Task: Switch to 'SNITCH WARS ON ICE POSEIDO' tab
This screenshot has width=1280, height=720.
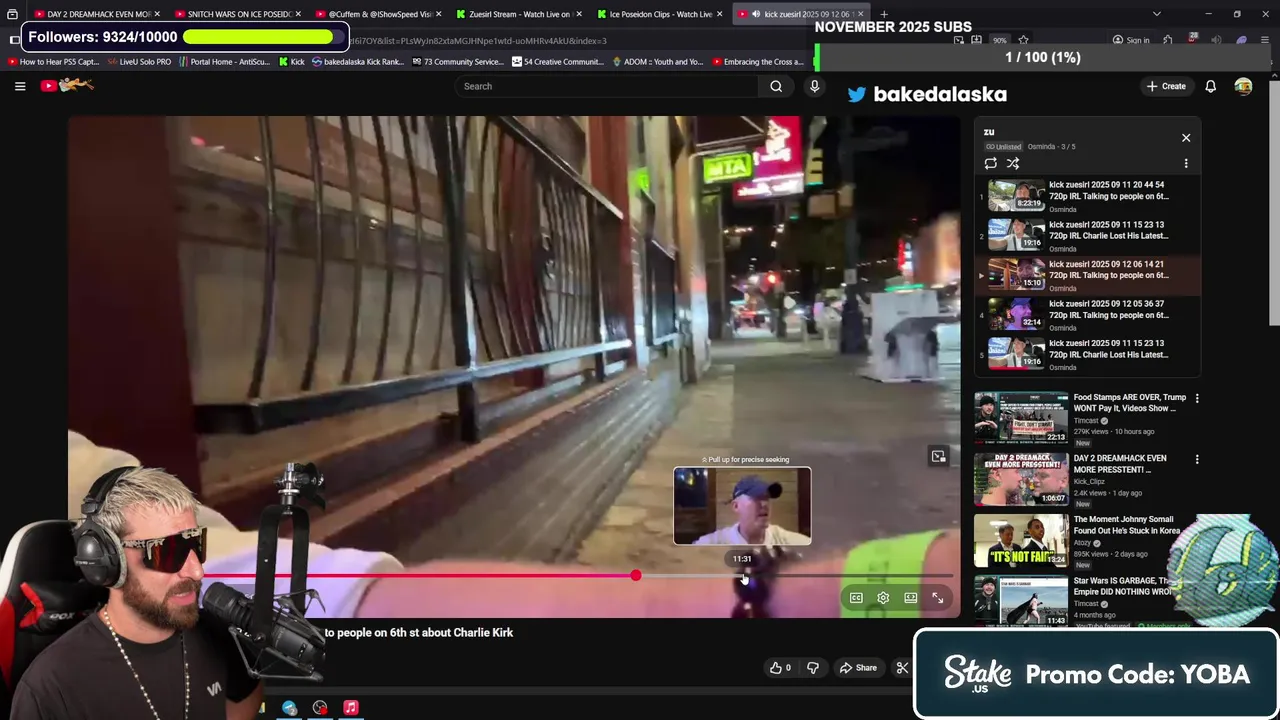Action: coord(238,14)
